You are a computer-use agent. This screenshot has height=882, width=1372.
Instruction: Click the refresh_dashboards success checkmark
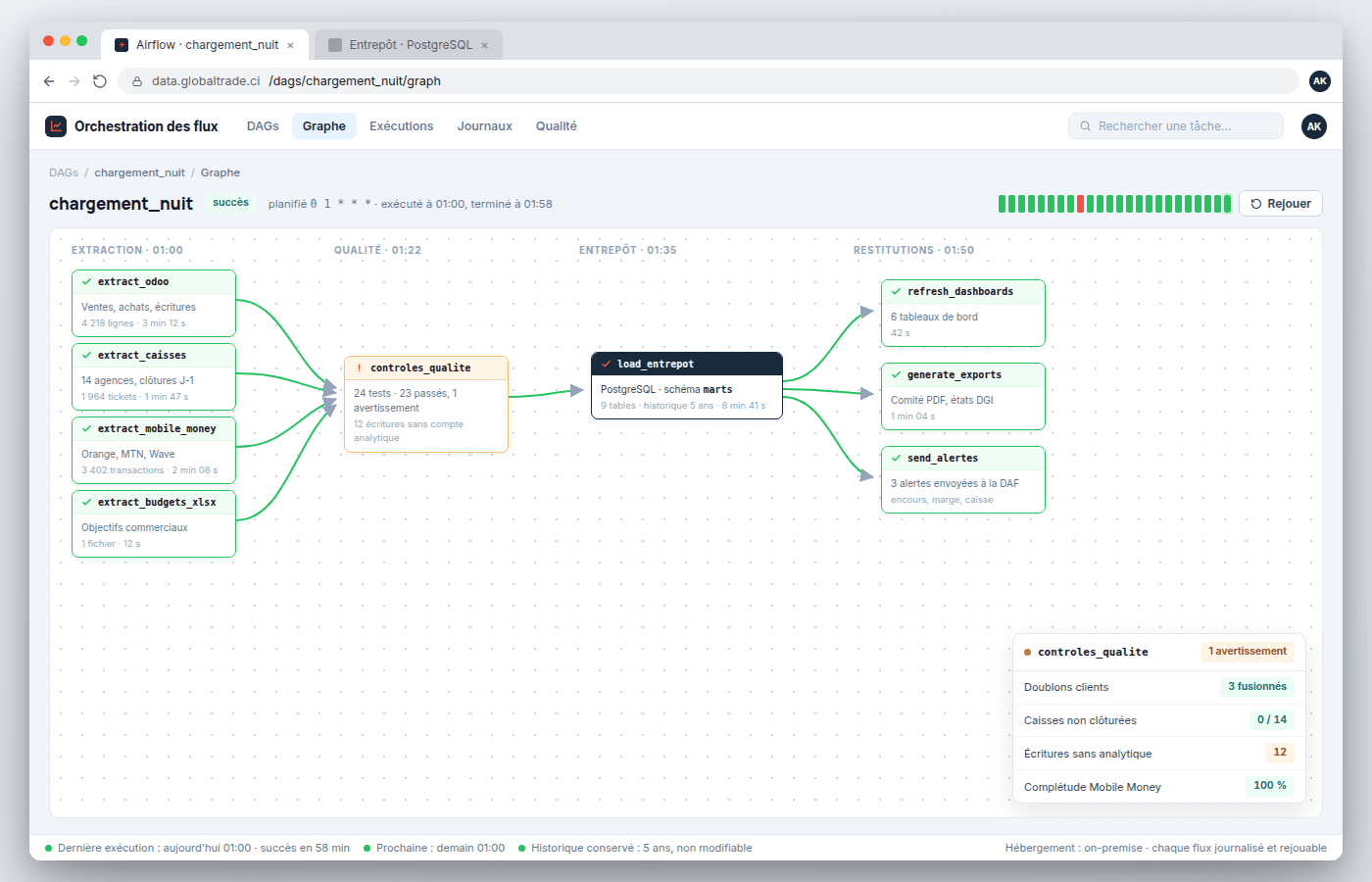(x=896, y=292)
